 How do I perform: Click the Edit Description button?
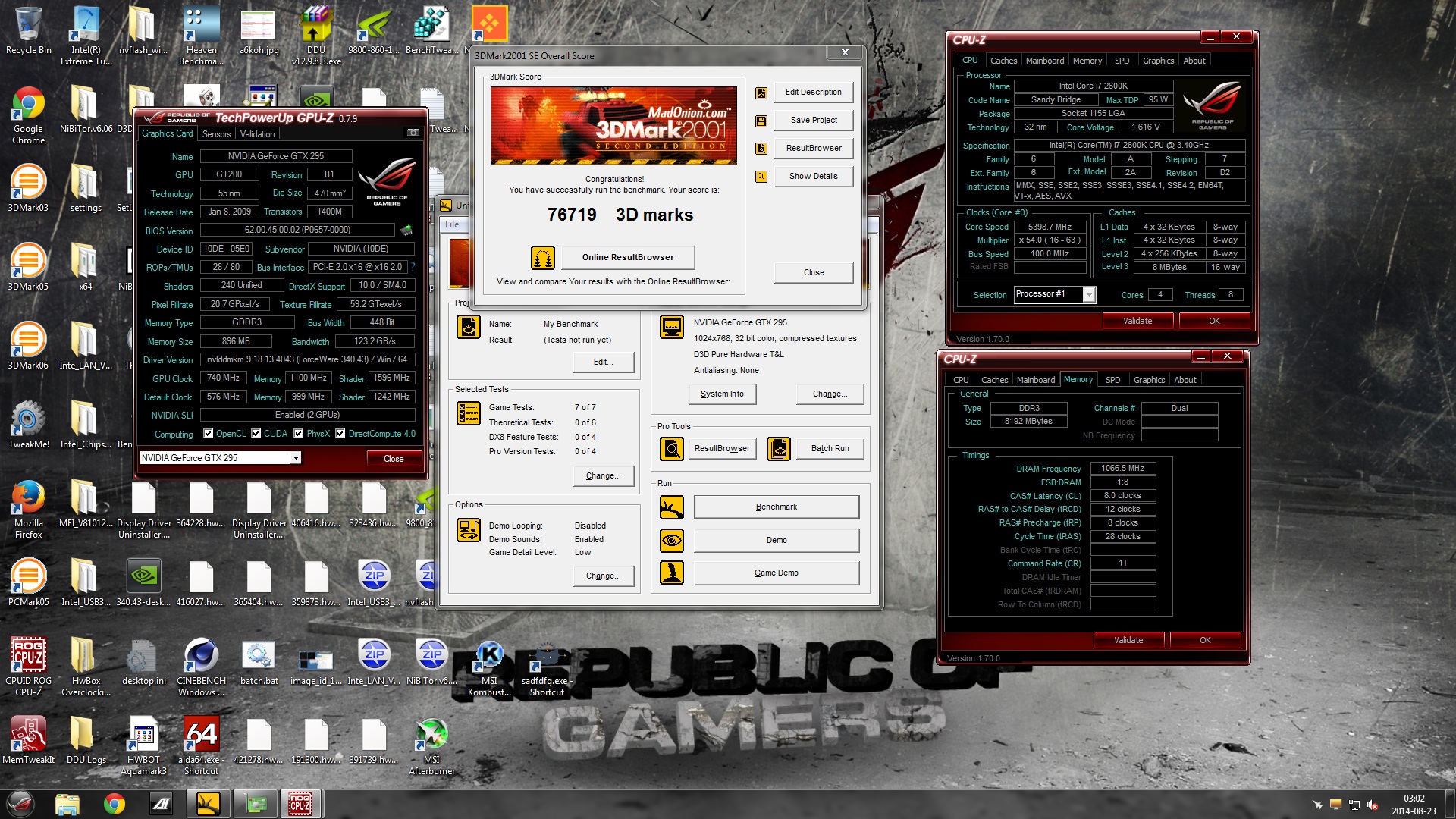click(x=814, y=93)
